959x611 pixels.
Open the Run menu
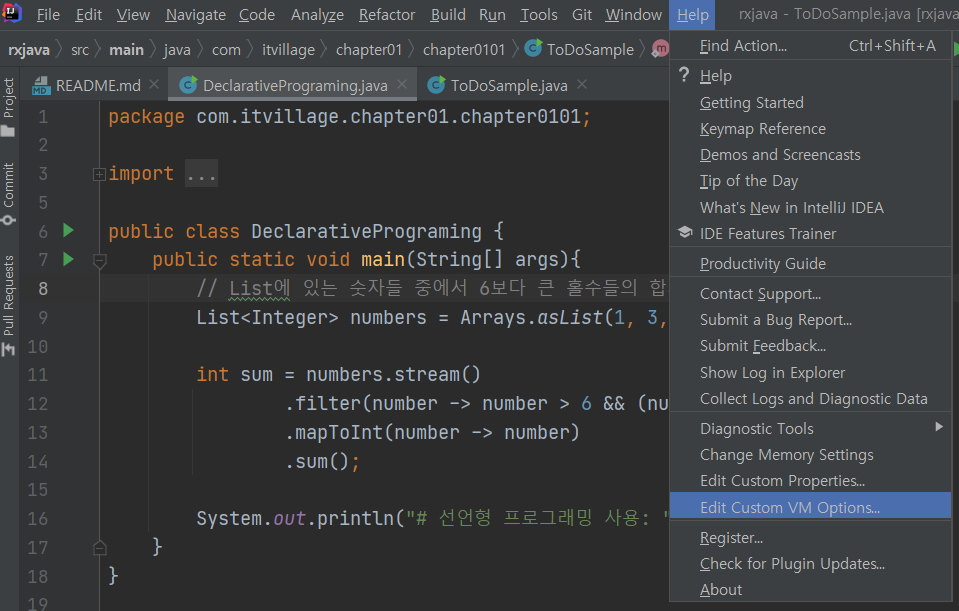pyautogui.click(x=492, y=15)
